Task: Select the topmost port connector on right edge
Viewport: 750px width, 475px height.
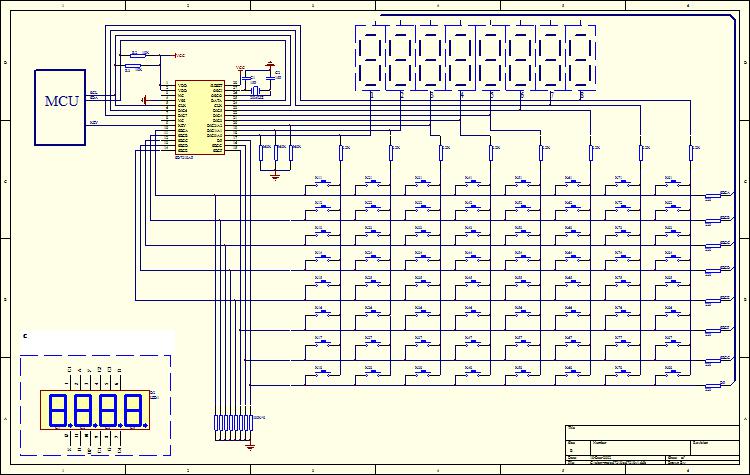Action: [725, 194]
